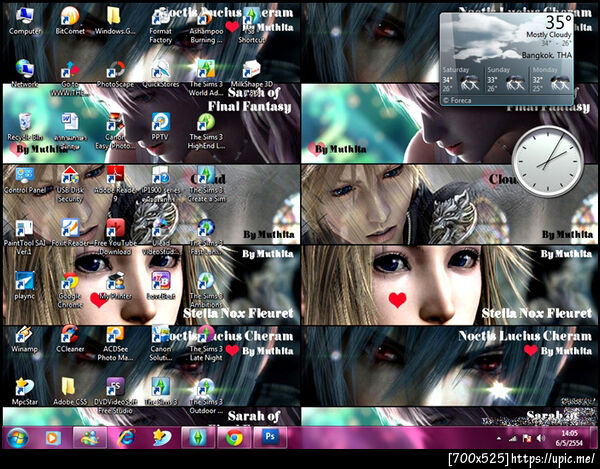Show hidden tray icons arrow
This screenshot has height=469, width=600.
point(499,438)
